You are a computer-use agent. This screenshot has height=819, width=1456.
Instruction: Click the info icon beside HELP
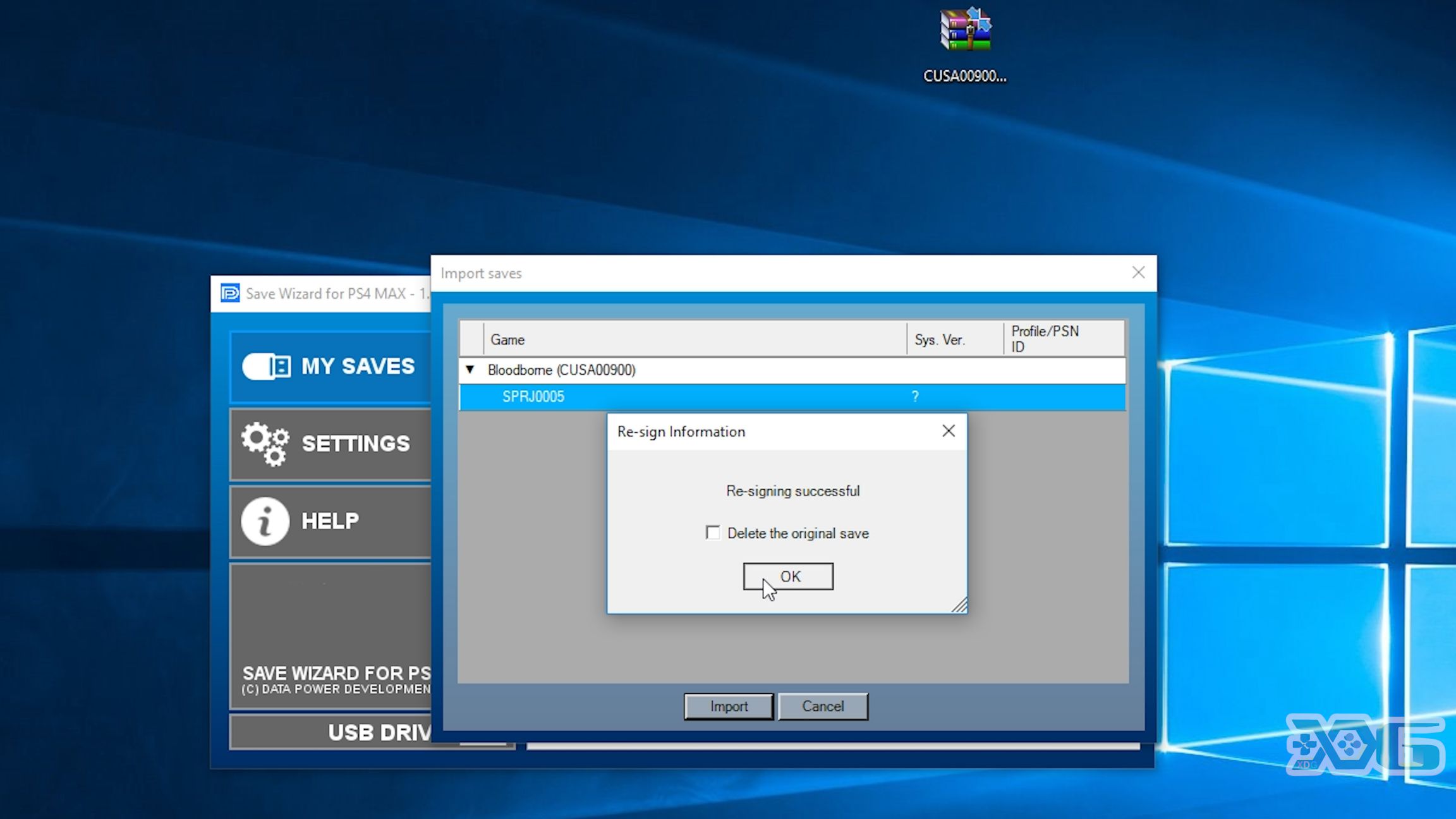[x=265, y=521]
